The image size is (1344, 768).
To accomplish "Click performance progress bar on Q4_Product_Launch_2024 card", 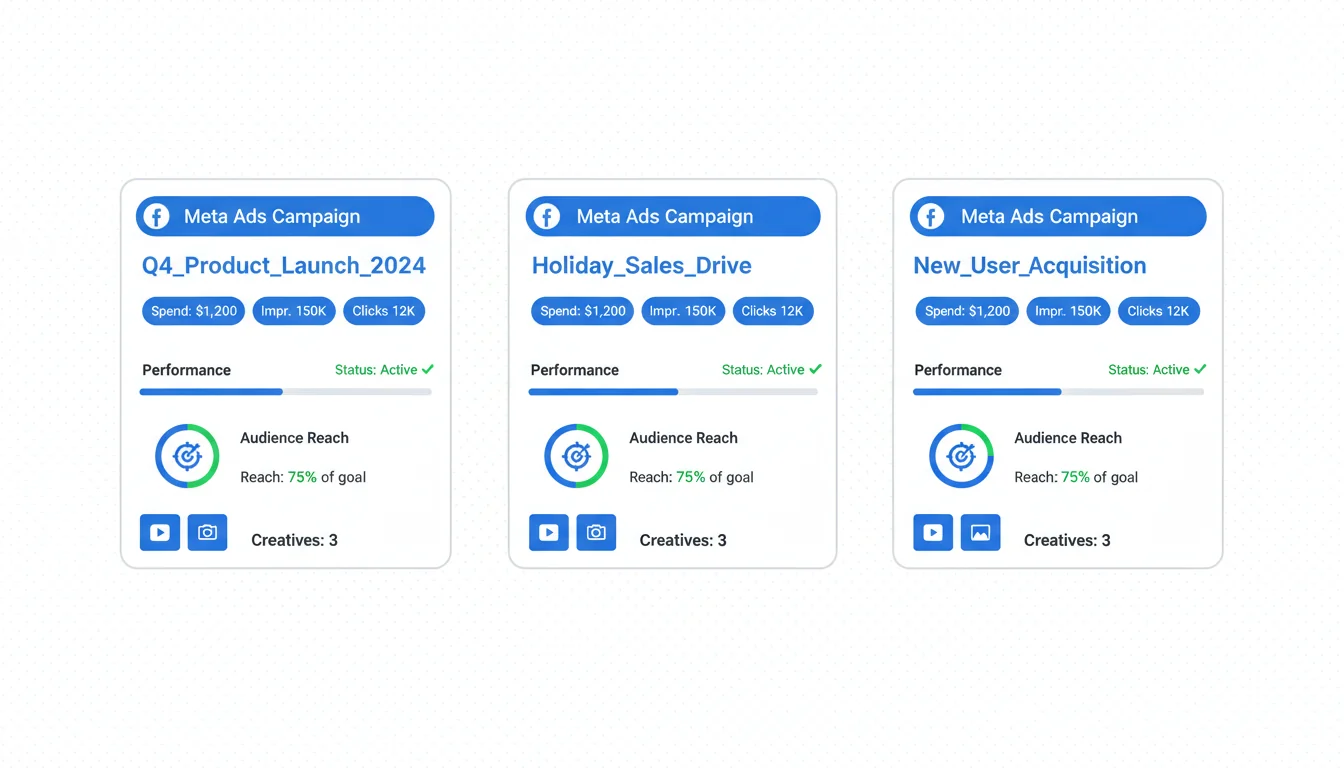I will click(x=285, y=392).
